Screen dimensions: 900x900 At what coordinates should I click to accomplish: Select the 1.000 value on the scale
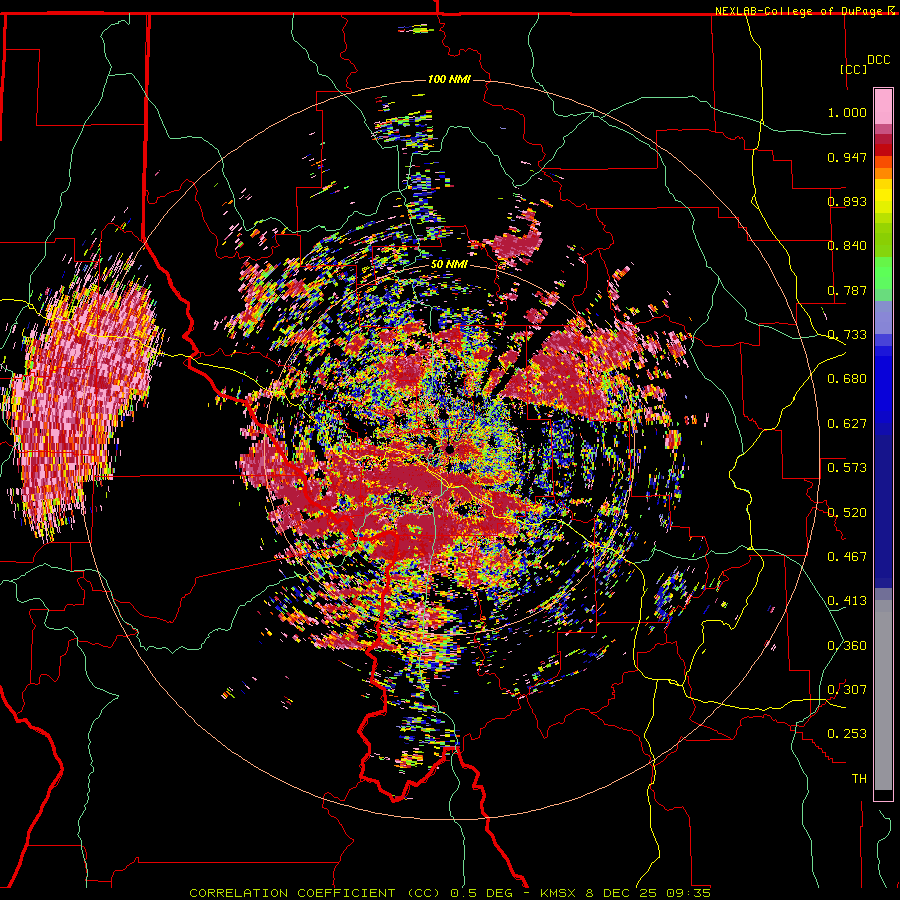point(847,112)
